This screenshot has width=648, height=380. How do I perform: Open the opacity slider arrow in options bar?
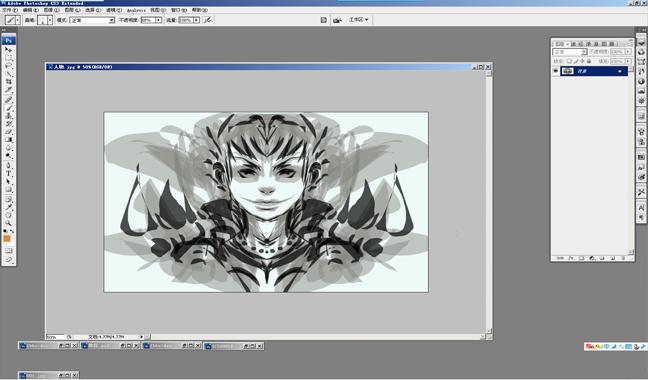(x=159, y=20)
